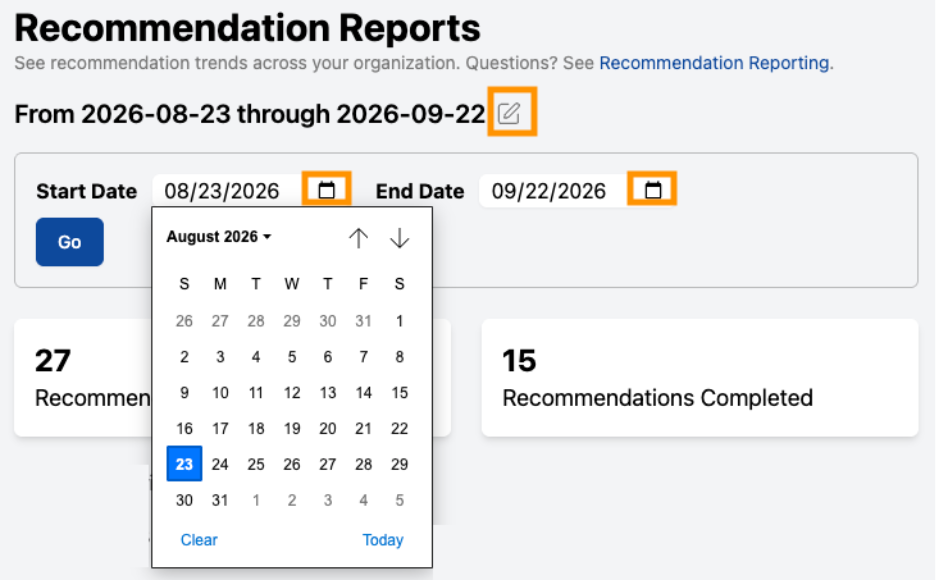Open the Recommendation Reporting link
This screenshot has width=936, height=580.
[x=714, y=63]
